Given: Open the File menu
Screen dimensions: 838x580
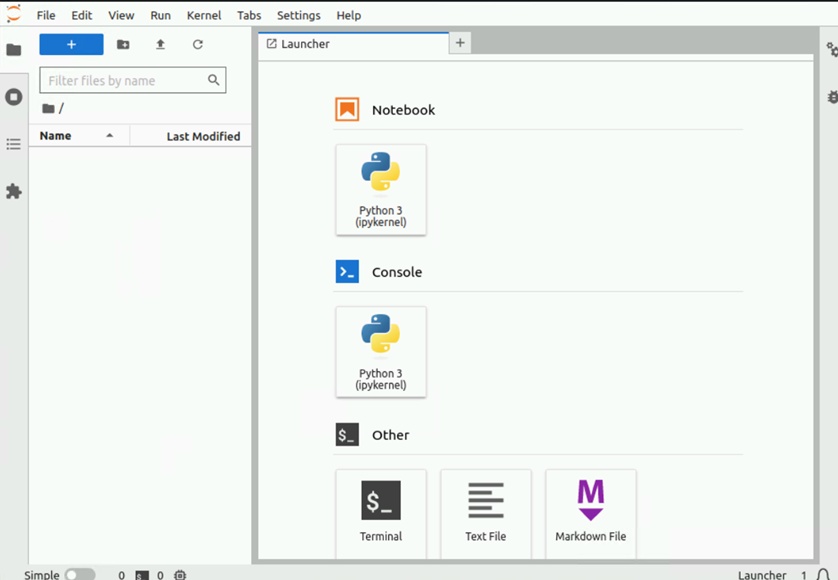Looking at the screenshot, I should click(46, 16).
